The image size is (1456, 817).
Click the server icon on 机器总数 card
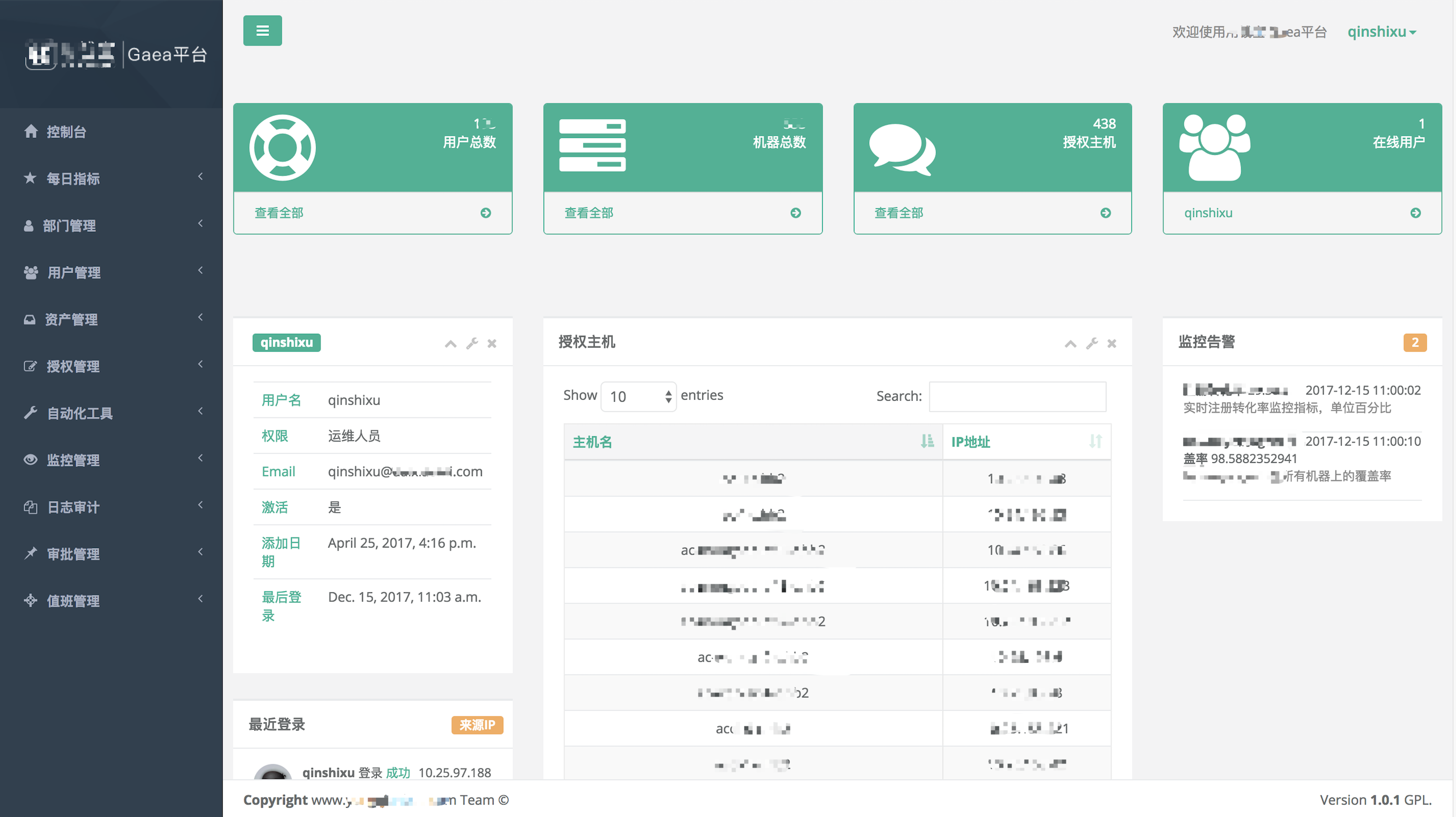coord(592,145)
